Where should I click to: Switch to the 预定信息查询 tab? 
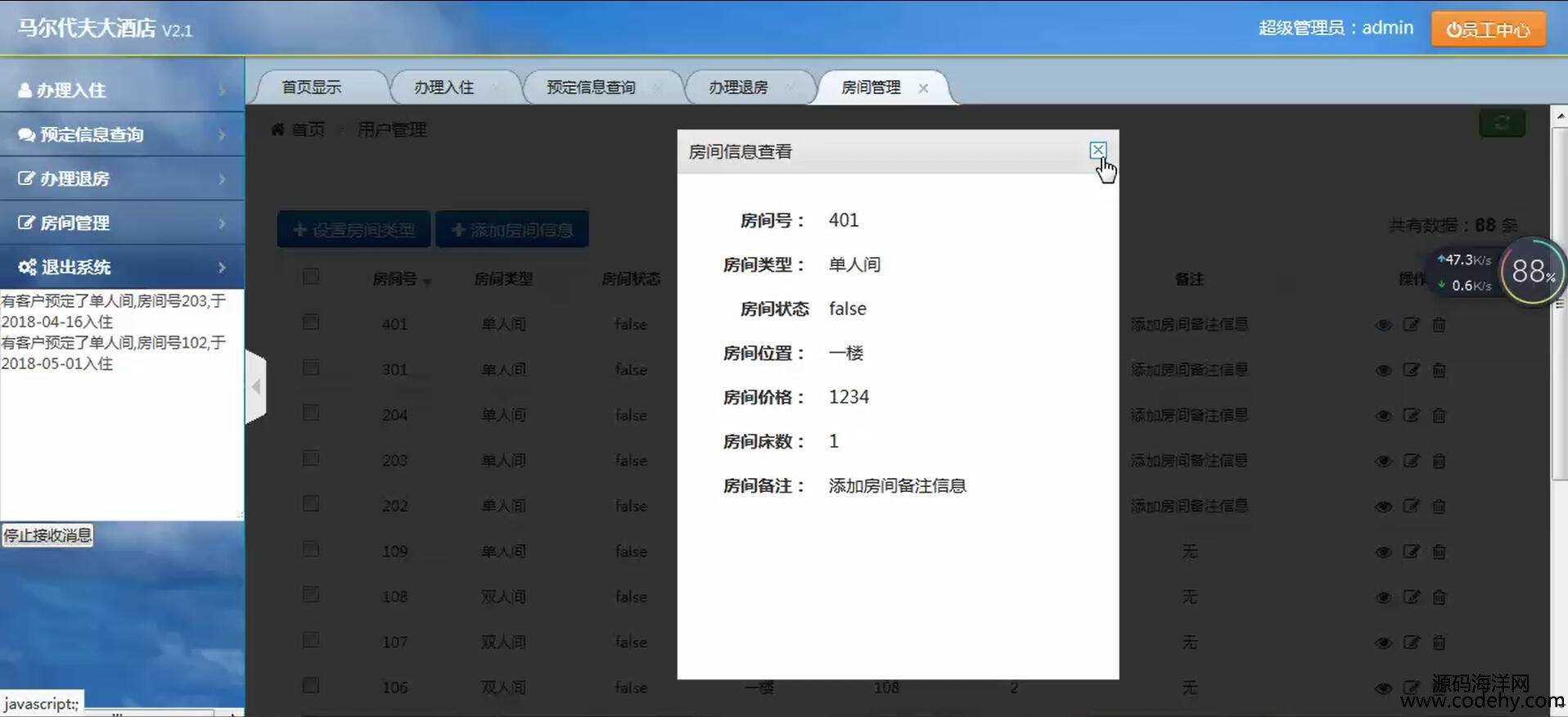pyautogui.click(x=590, y=88)
